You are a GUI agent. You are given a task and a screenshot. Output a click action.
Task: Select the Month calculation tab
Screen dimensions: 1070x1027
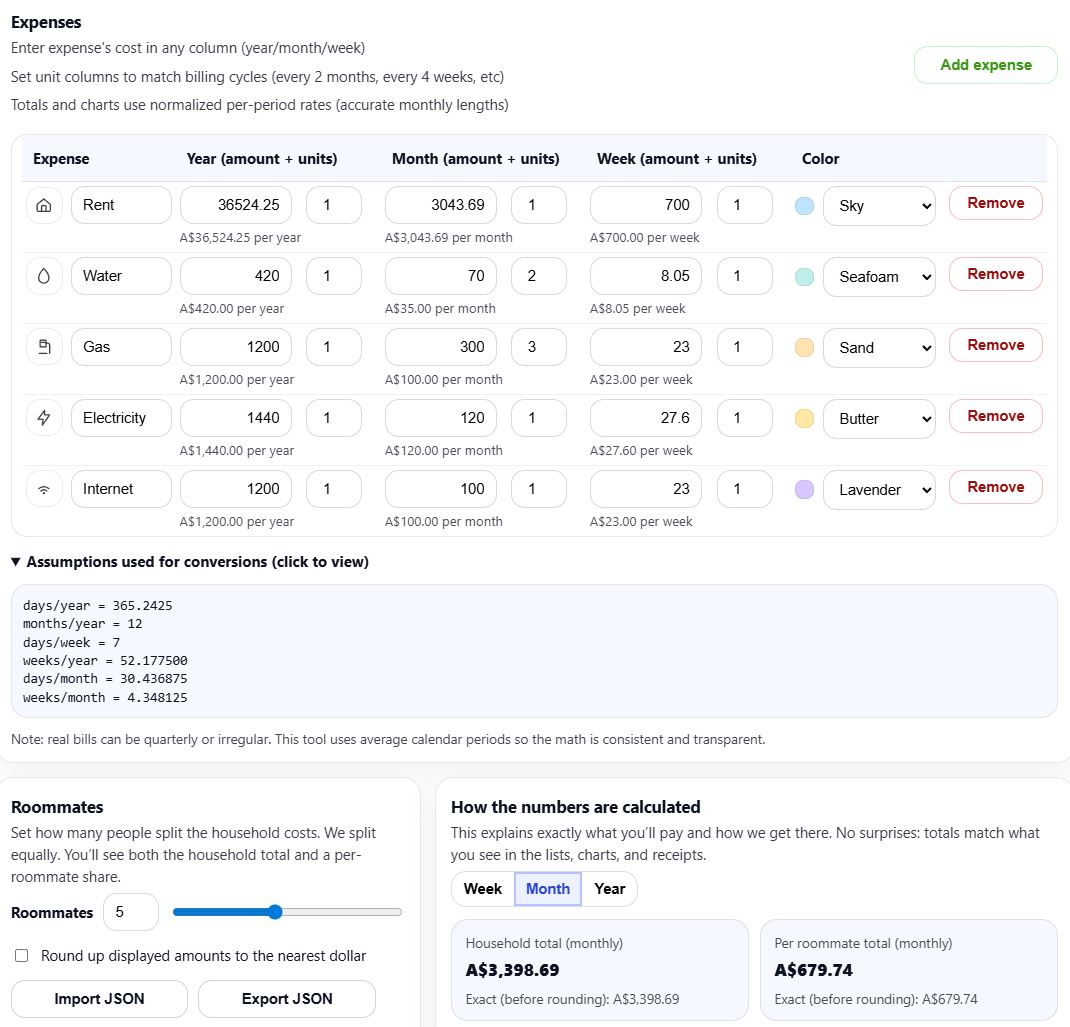tap(548, 888)
